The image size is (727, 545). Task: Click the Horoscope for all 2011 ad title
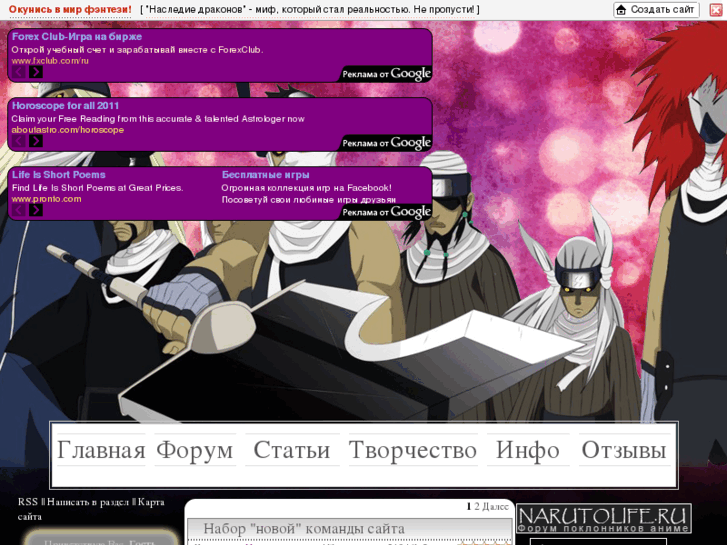(x=65, y=106)
